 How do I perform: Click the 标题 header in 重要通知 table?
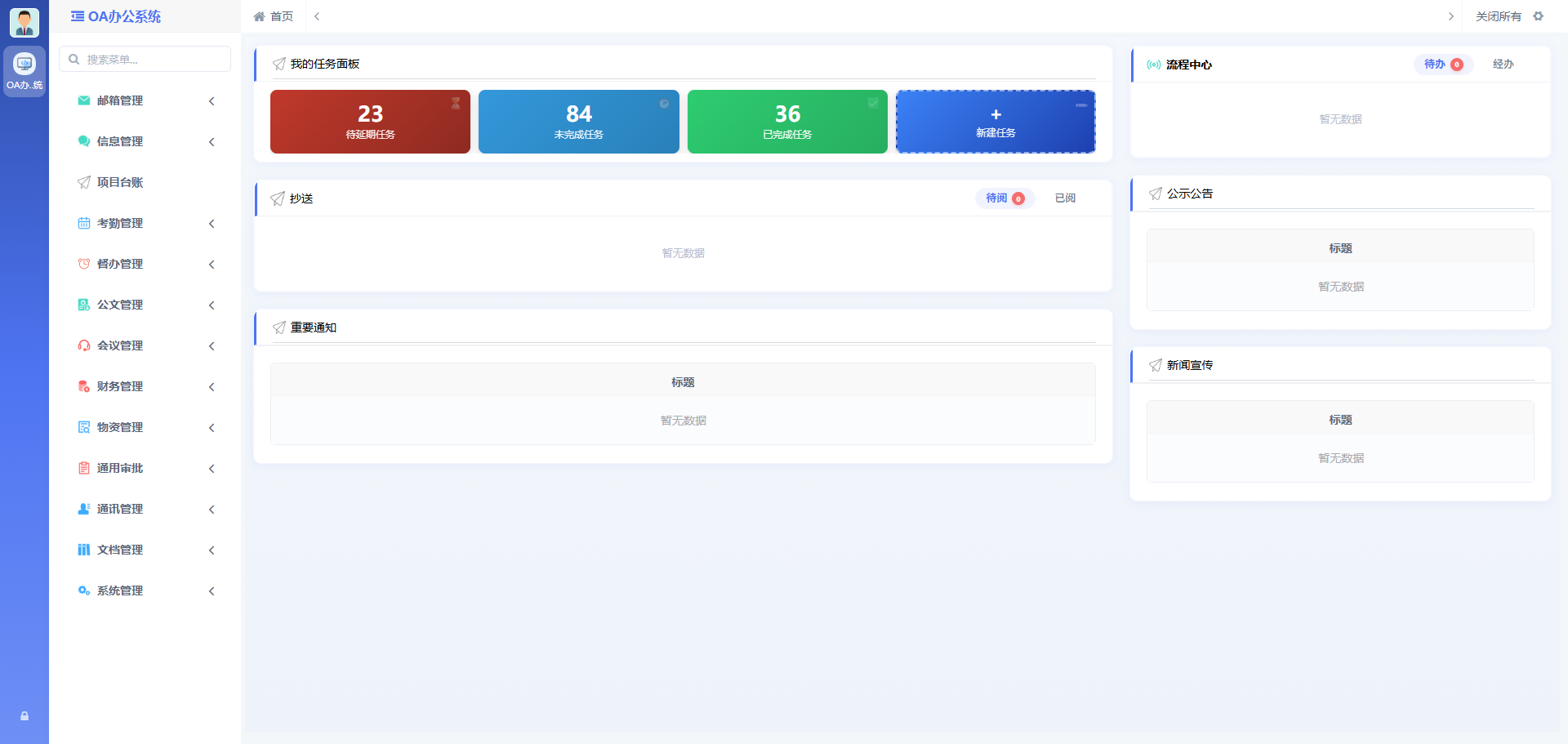683,382
